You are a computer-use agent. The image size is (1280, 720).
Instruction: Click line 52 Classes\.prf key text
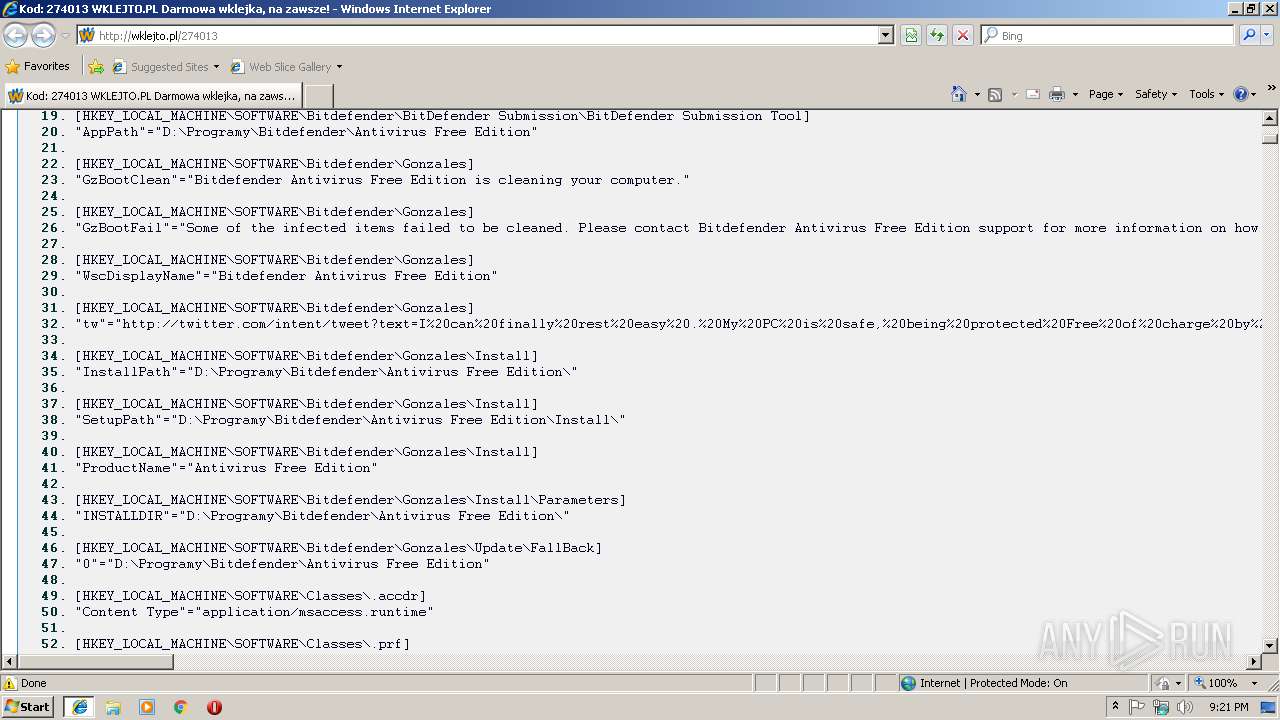(x=242, y=644)
